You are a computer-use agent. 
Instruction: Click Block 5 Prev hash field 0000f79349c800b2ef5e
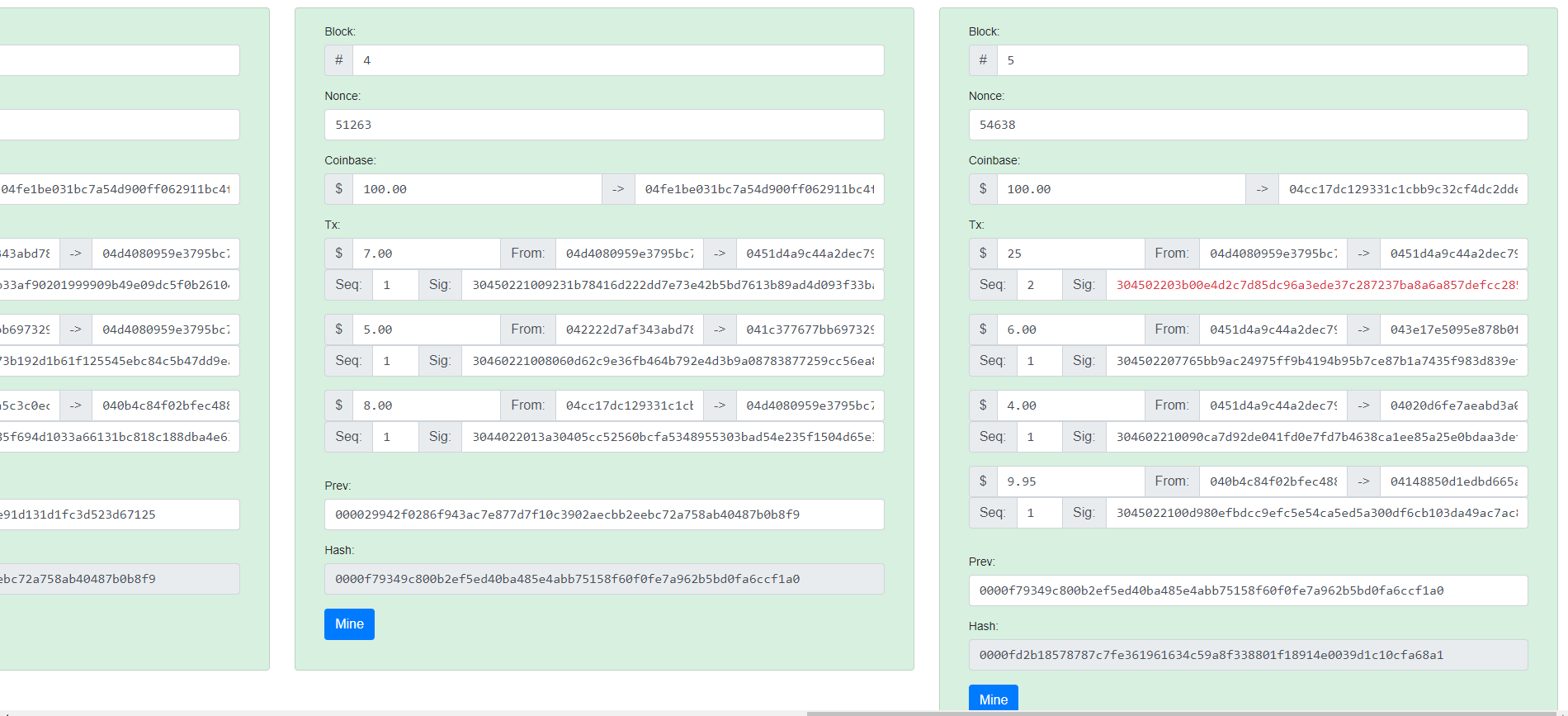pos(1248,590)
